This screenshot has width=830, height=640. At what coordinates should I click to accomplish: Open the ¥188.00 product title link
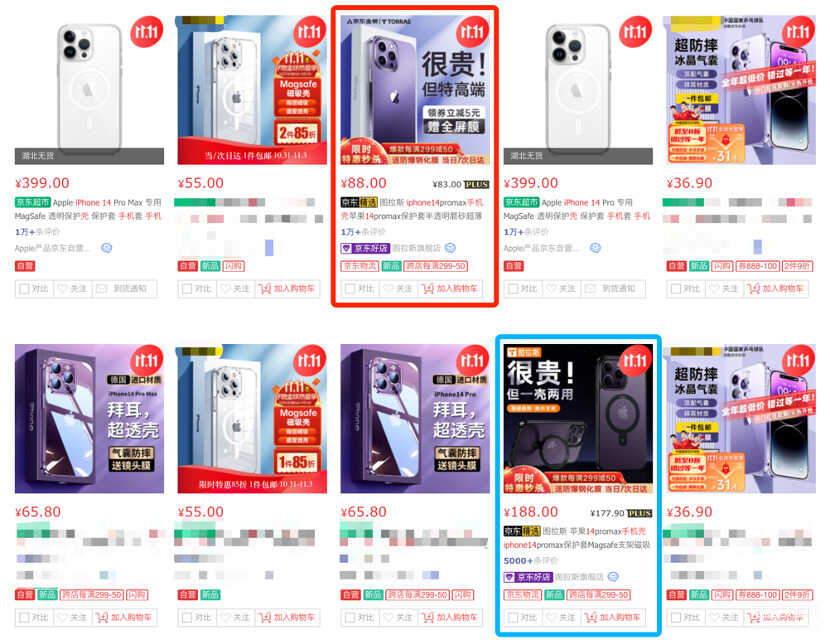point(577,538)
